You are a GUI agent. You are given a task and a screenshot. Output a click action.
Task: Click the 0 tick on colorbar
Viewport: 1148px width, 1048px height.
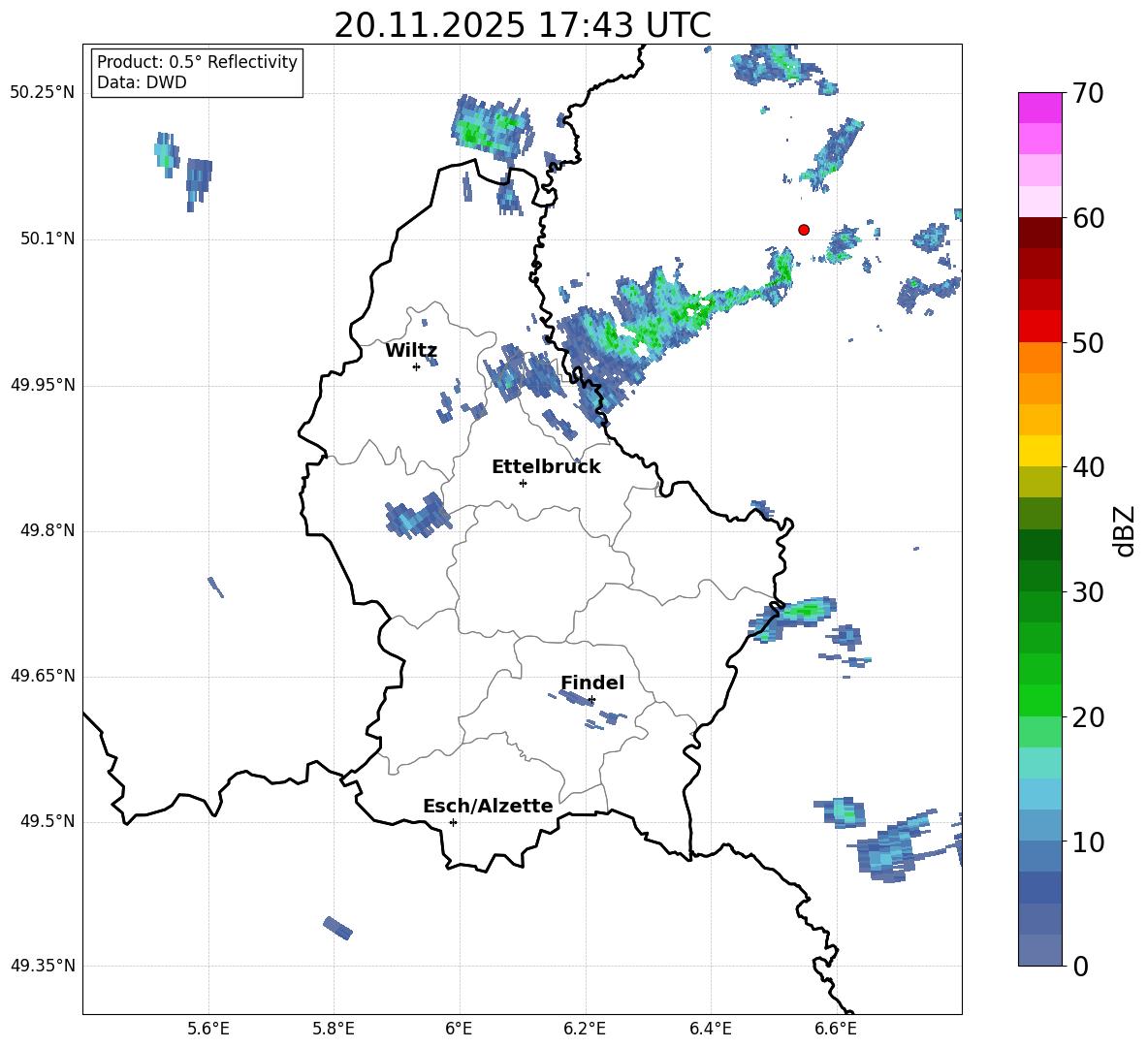pos(1081,967)
